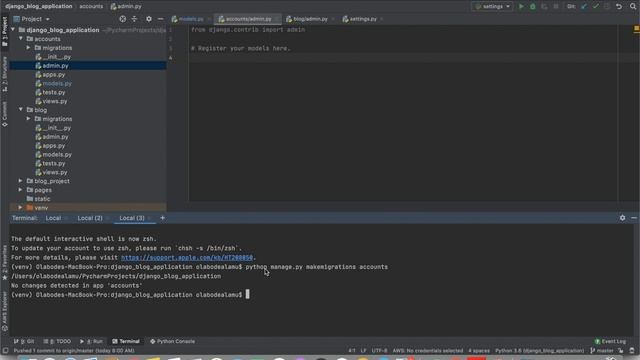Run the settings configuration with the green play icon
Screen dimensions: 640x360
coord(521,7)
